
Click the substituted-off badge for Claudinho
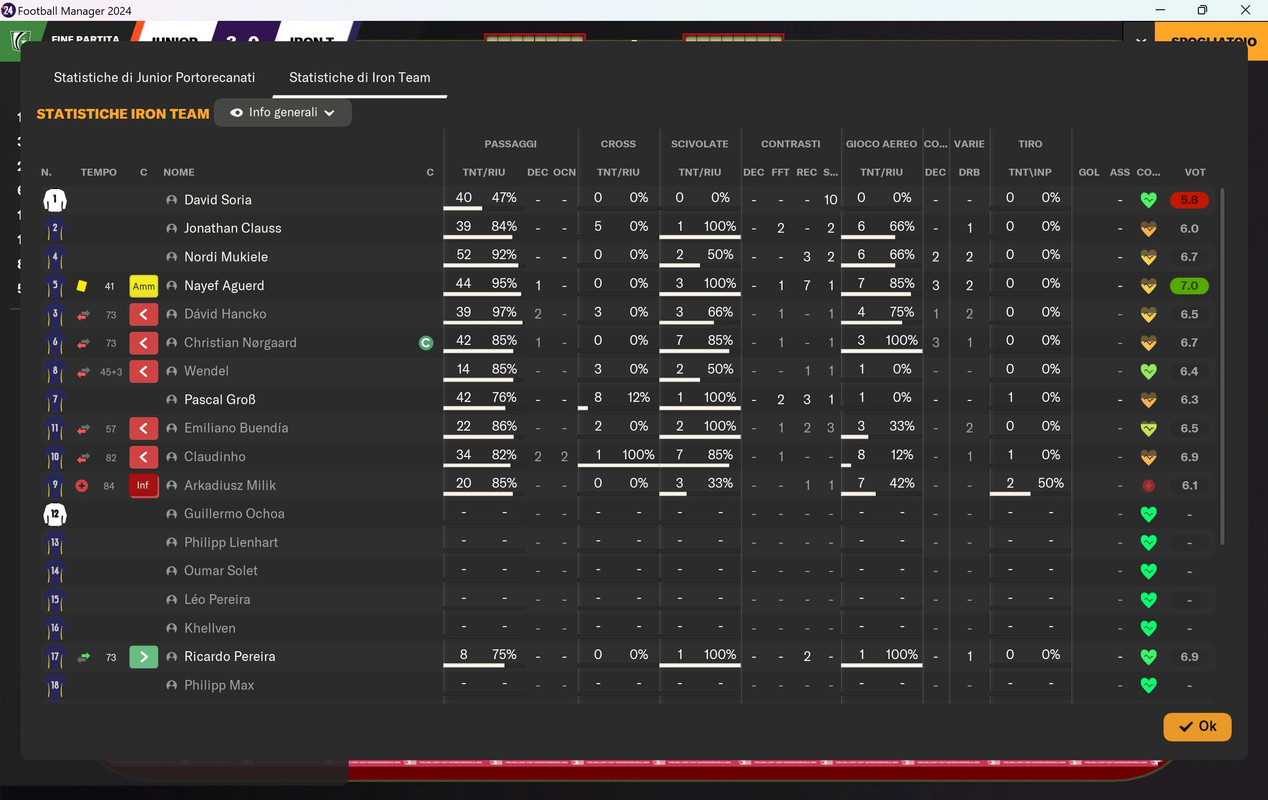(x=144, y=457)
